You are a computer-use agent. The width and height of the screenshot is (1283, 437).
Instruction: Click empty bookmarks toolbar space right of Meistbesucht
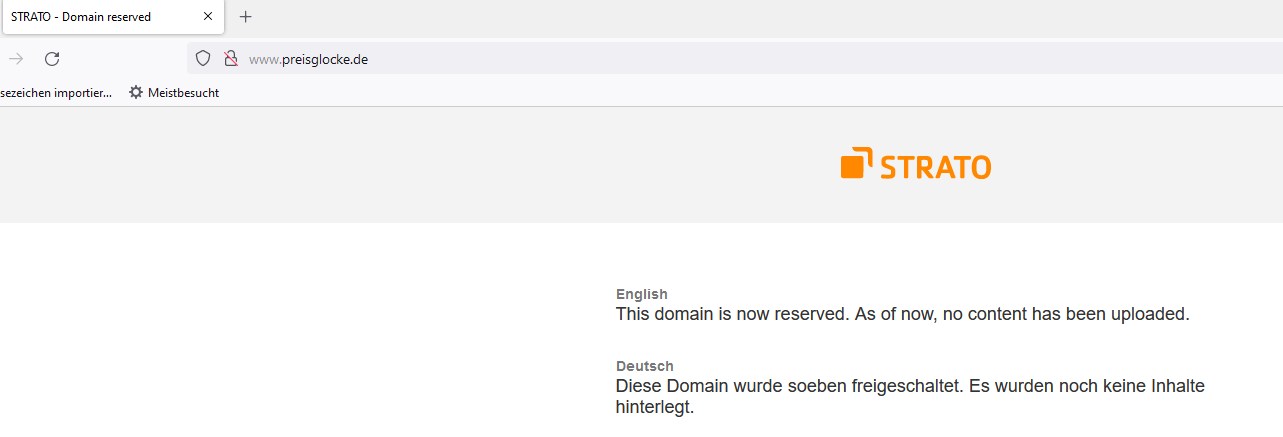pos(700,93)
